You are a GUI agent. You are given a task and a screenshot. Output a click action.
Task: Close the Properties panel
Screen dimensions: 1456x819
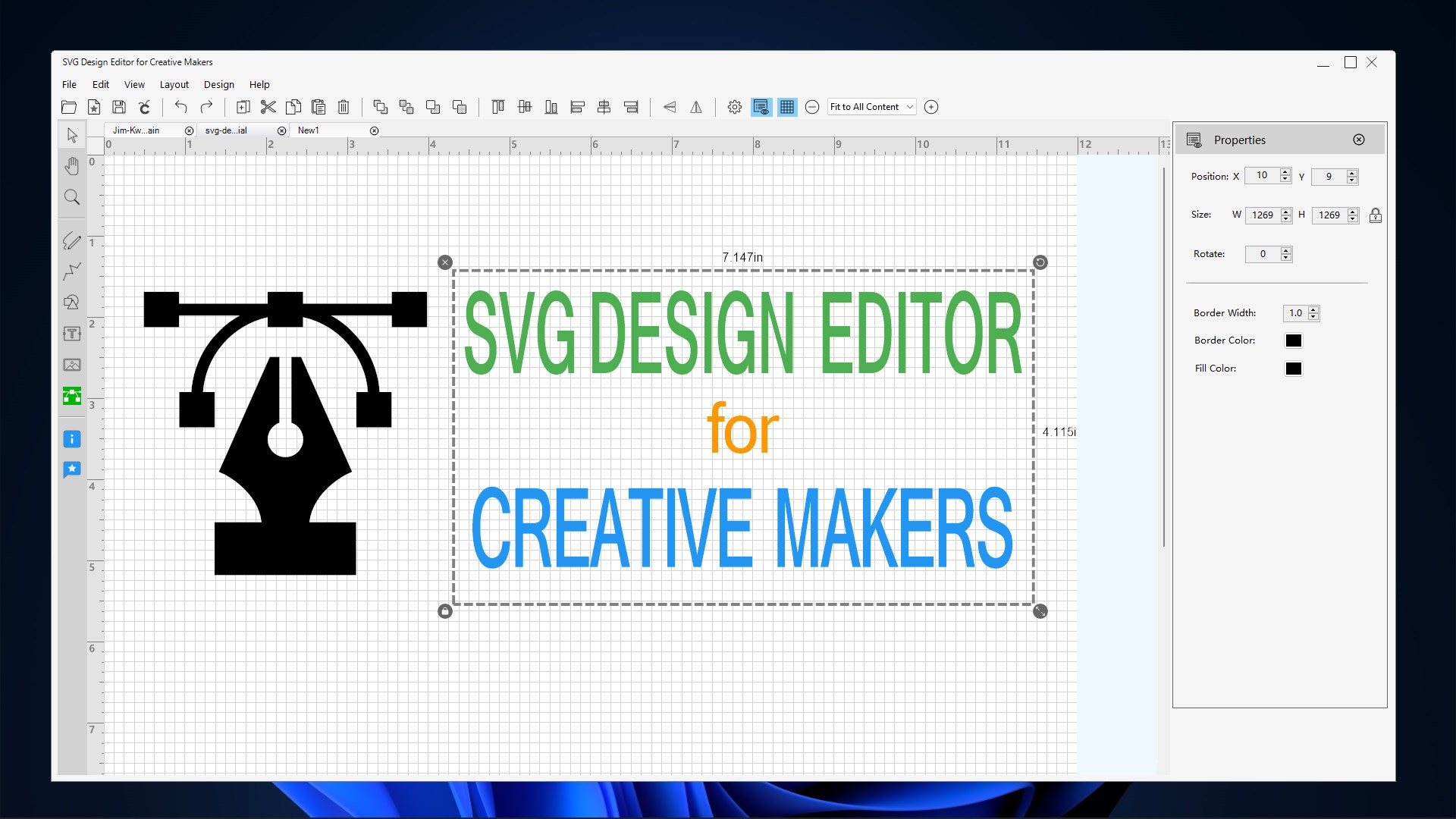pyautogui.click(x=1359, y=140)
